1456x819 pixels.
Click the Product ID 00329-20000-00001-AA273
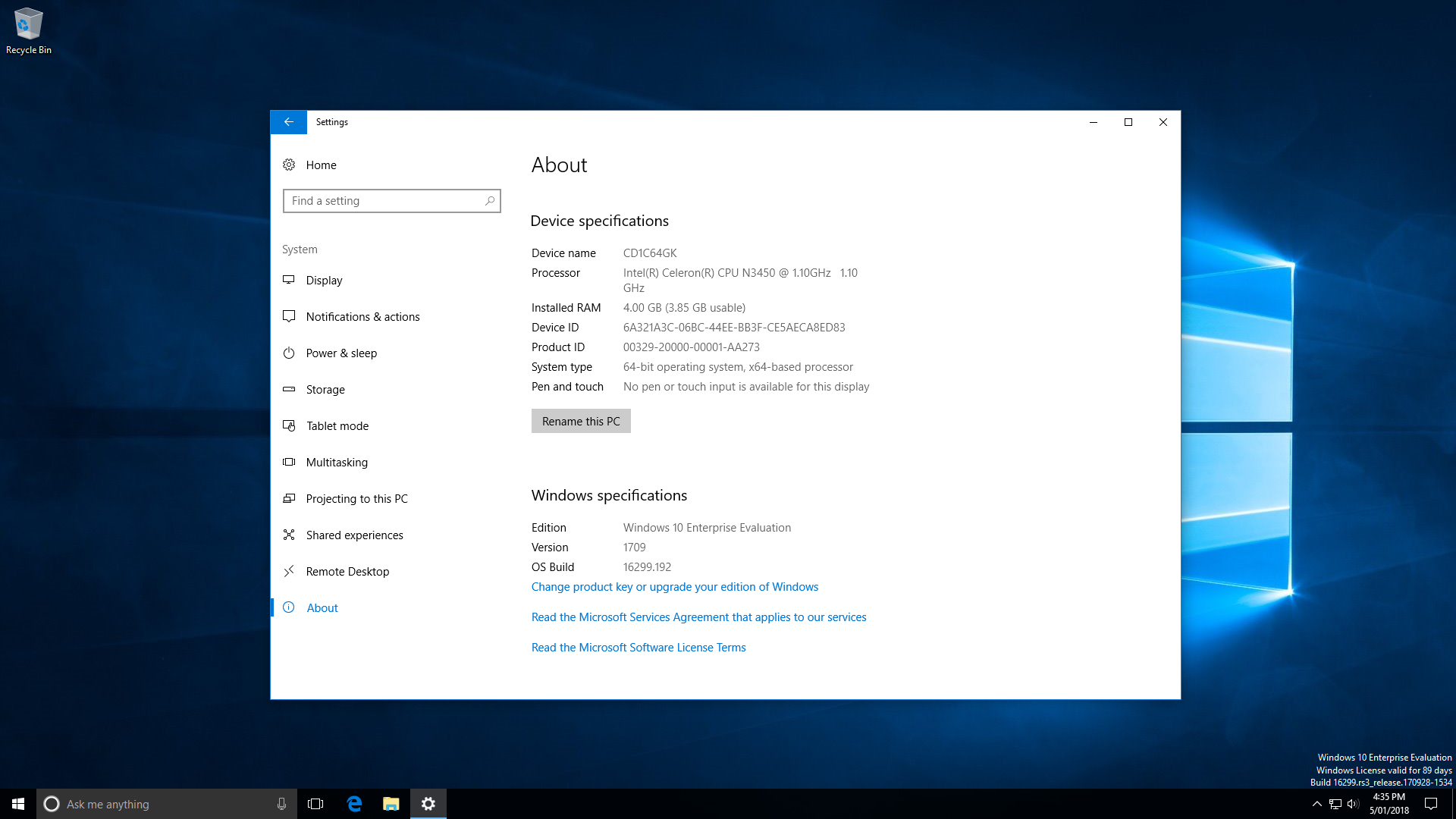[692, 347]
